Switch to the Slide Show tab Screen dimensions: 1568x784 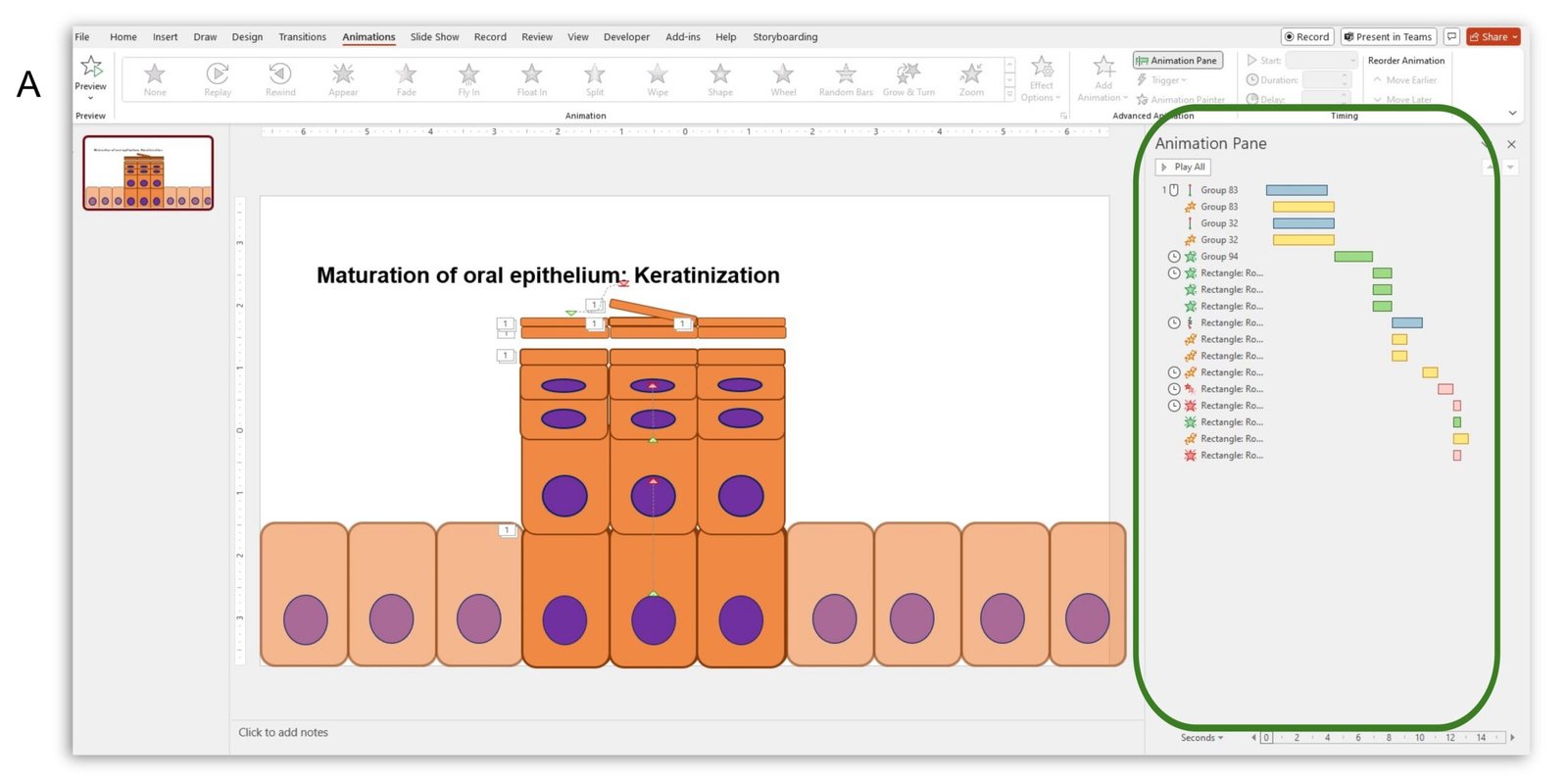(434, 37)
